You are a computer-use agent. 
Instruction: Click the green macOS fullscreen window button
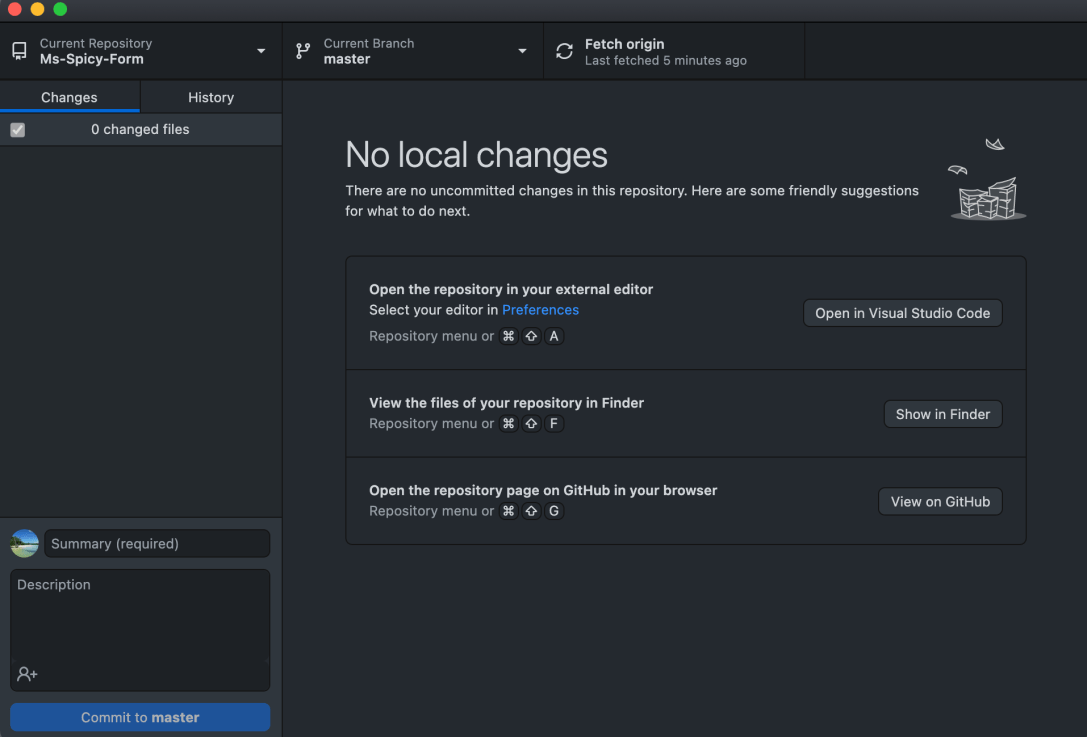pyautogui.click(x=60, y=9)
